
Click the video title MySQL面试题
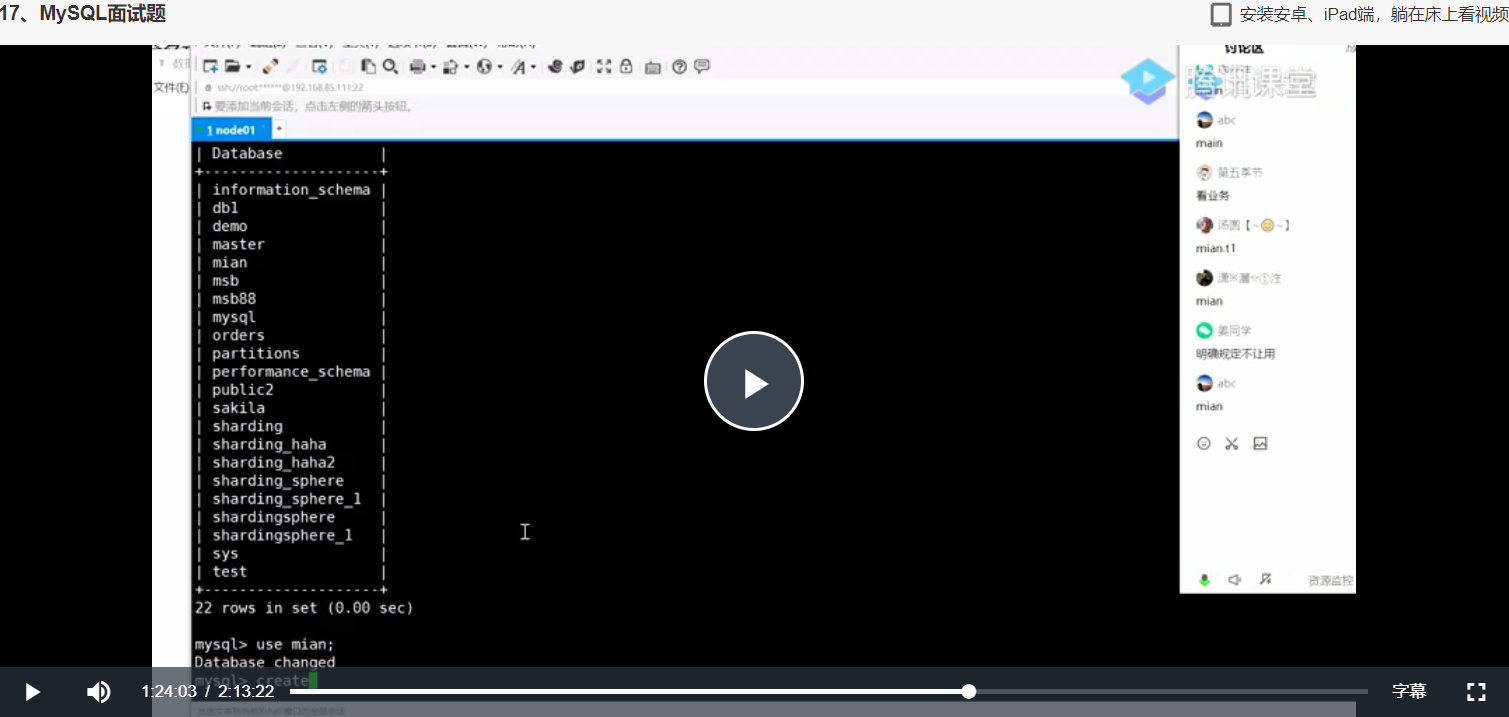[x=102, y=14]
